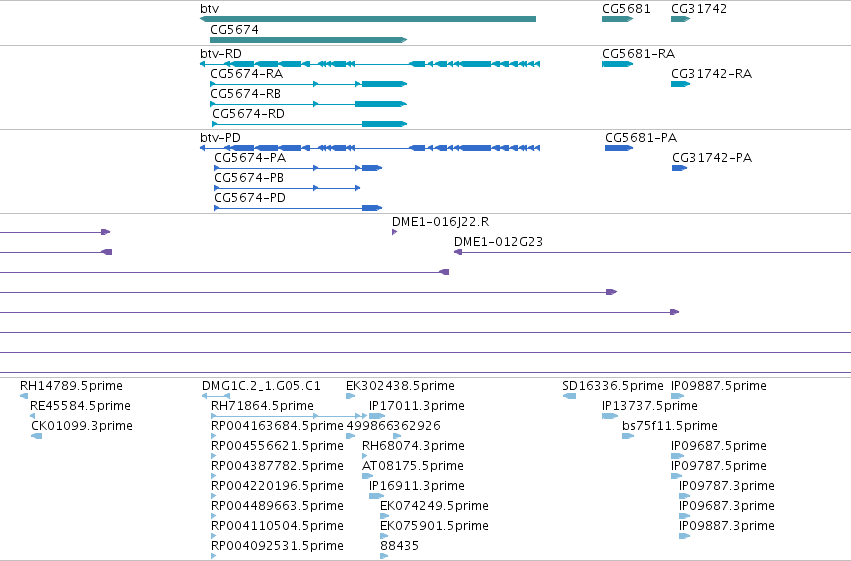Viewport: 851px width, 561px height.
Task: Select the CG5674-RB transcript
Action: pos(308,104)
